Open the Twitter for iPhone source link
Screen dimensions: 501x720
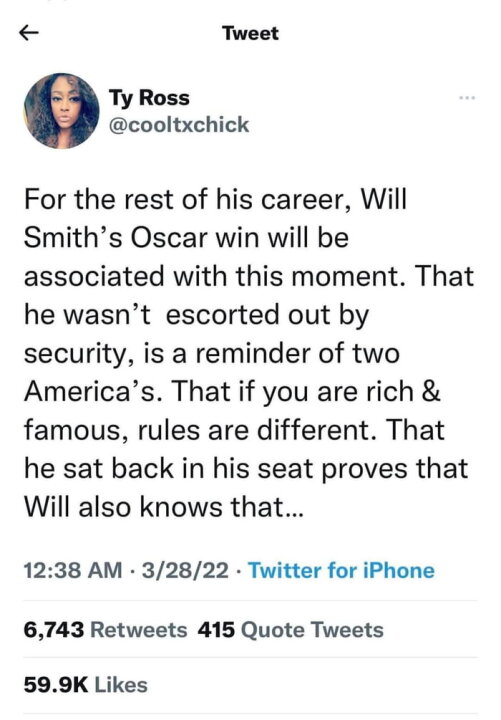(x=342, y=571)
